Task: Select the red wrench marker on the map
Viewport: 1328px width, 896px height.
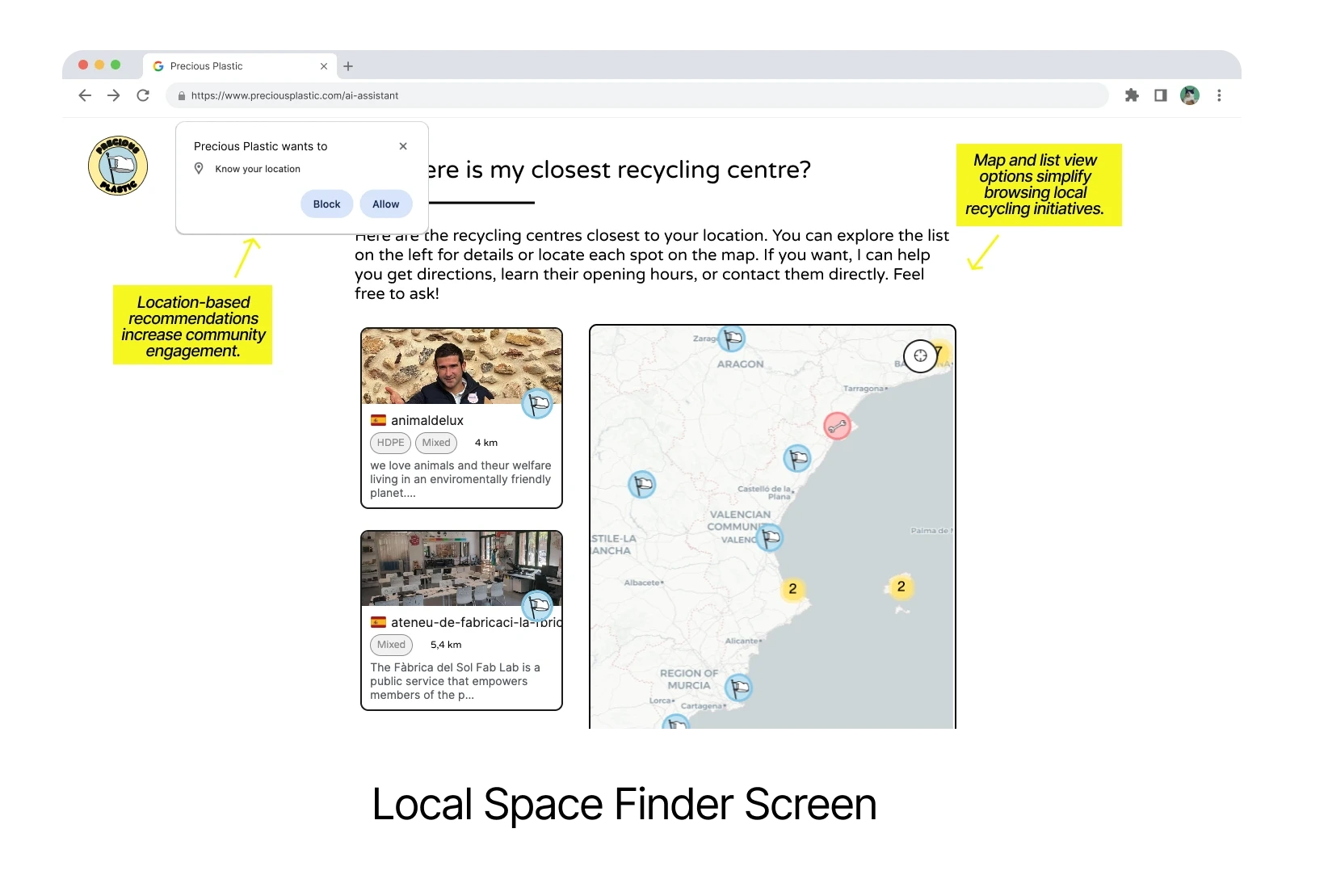Action: pos(838,425)
